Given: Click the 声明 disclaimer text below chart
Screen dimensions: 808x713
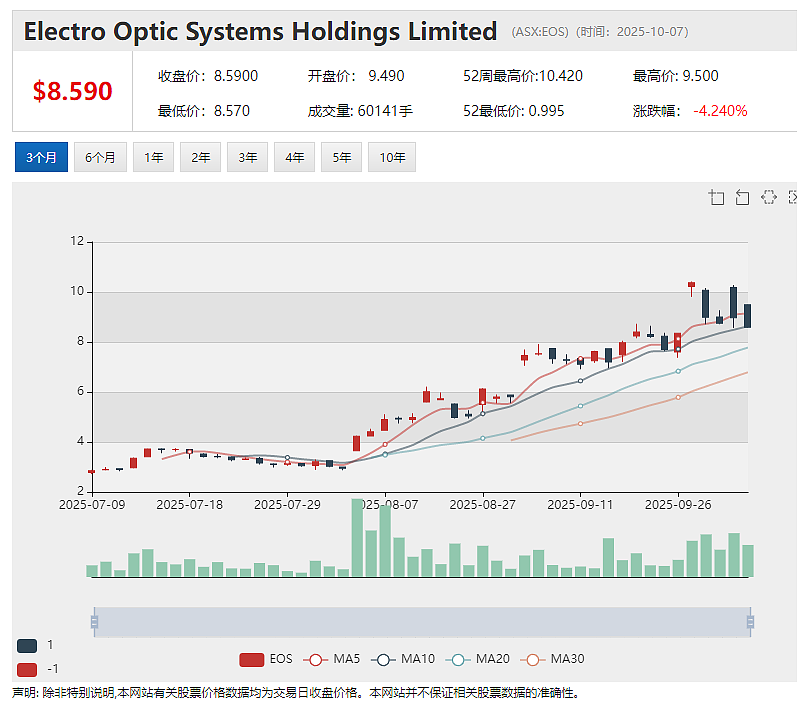Looking at the screenshot, I should point(296,693).
